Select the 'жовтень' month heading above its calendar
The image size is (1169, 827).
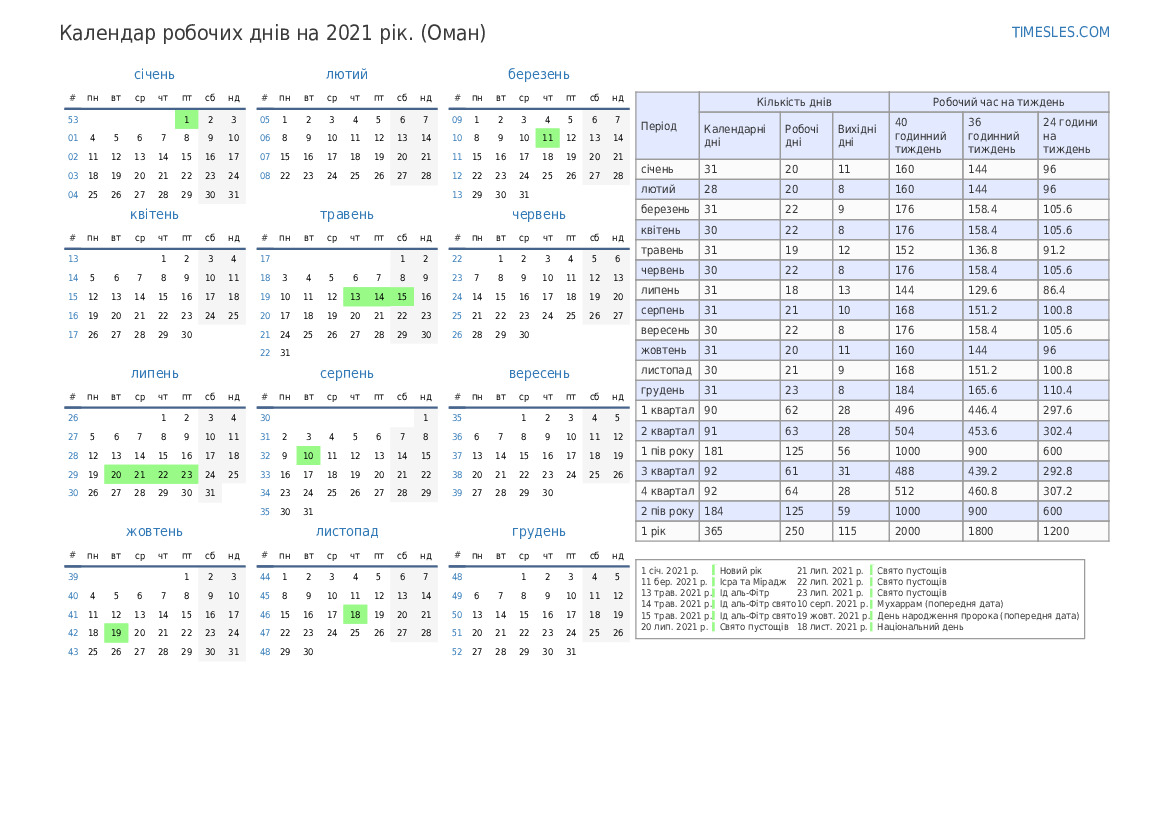[x=154, y=532]
